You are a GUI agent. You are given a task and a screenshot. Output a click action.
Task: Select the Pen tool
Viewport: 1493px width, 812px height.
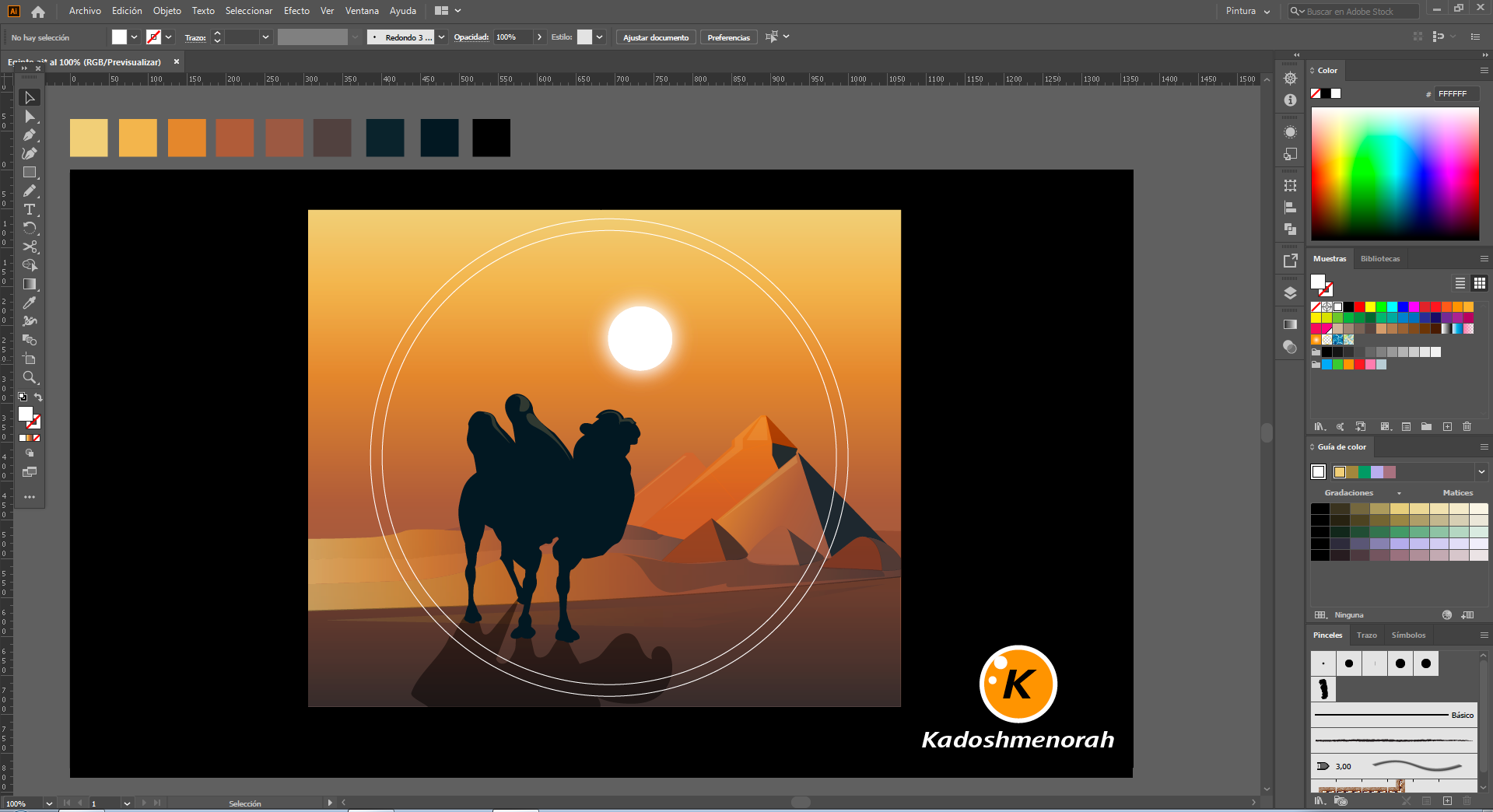[30, 135]
